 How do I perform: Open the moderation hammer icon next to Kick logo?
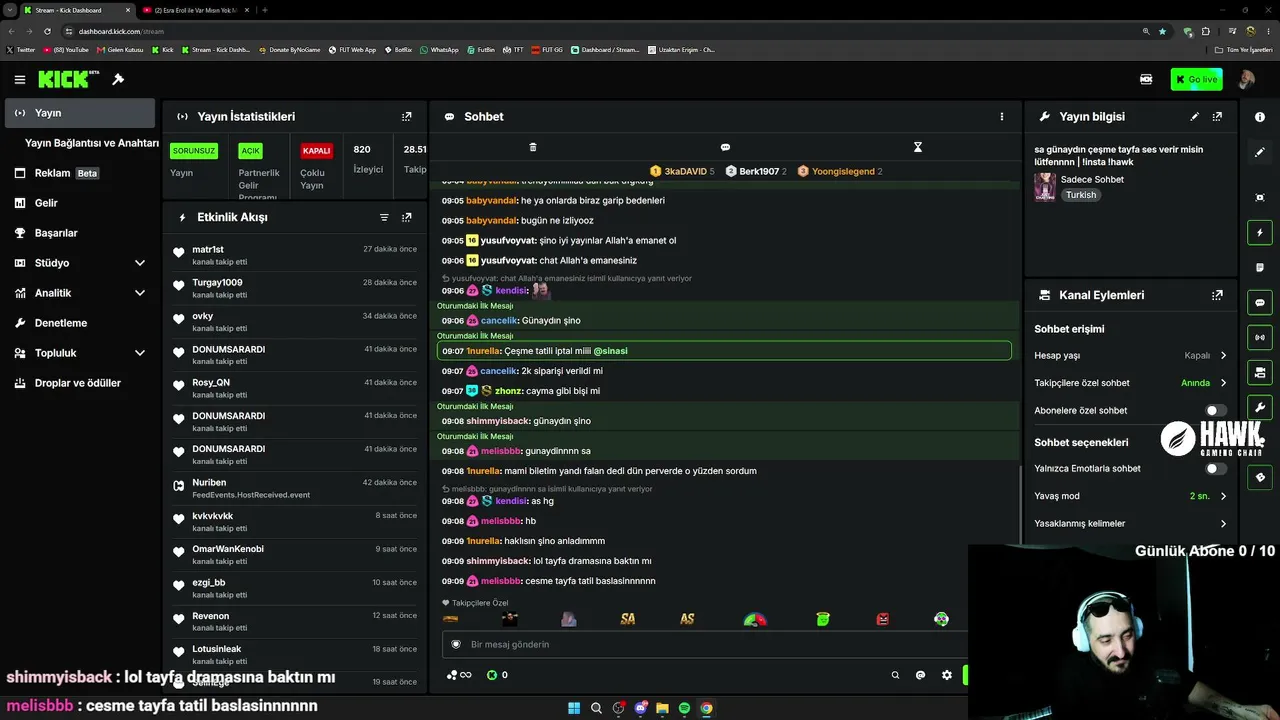click(118, 80)
